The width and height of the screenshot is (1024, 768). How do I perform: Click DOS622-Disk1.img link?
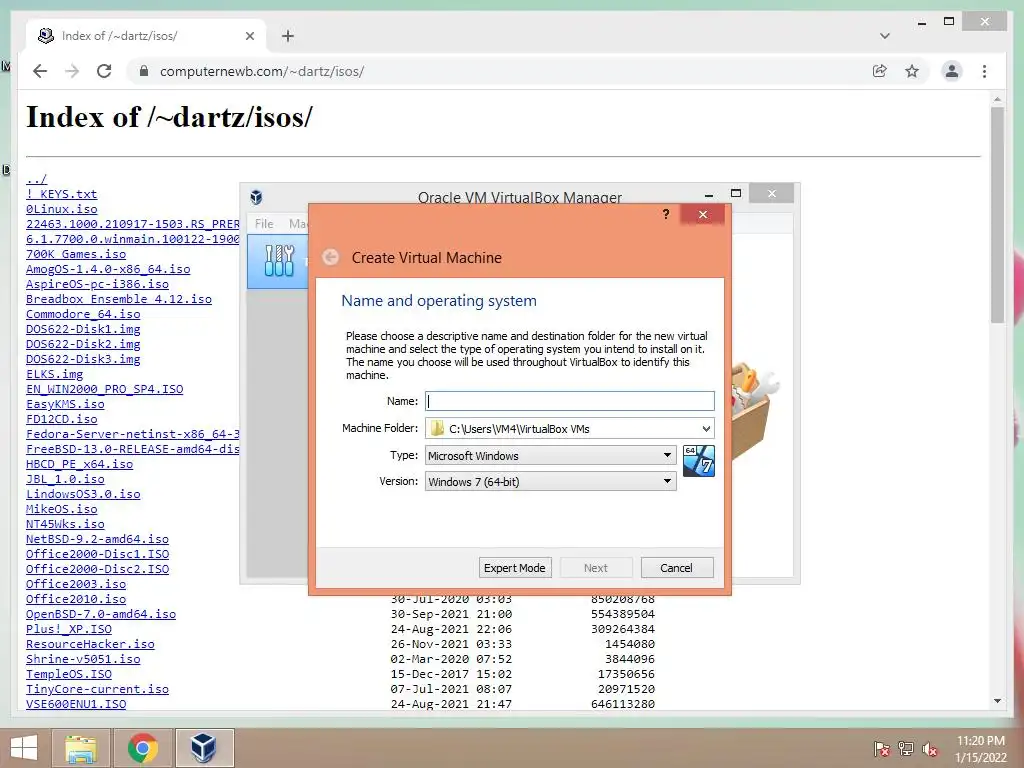coord(83,329)
